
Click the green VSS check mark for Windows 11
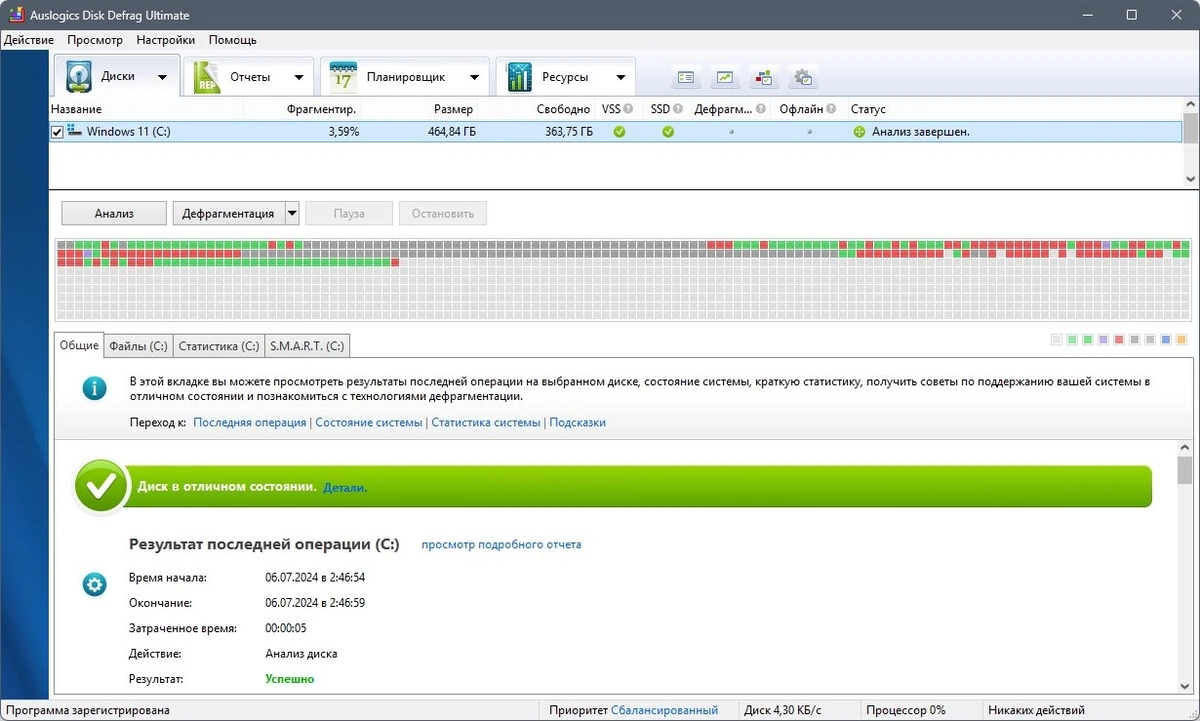(619, 132)
